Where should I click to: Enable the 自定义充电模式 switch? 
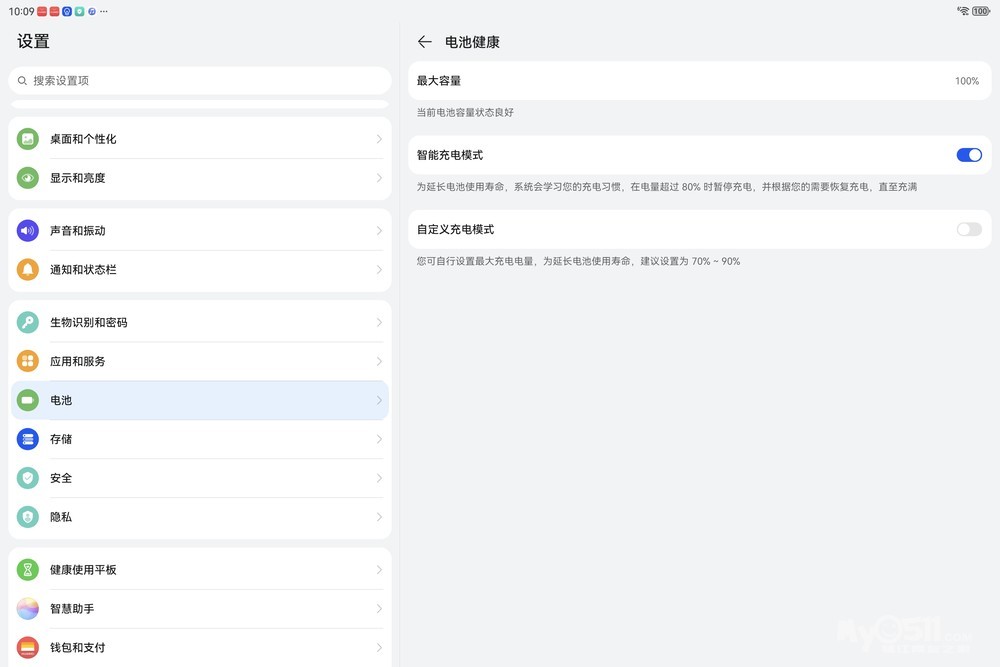pyautogui.click(x=968, y=229)
